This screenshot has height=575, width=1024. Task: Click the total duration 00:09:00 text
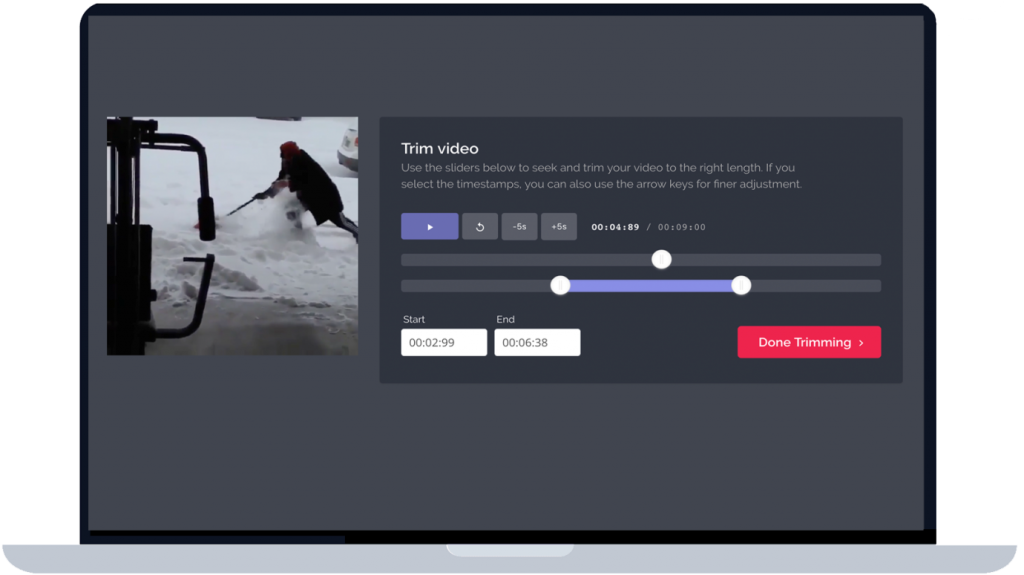682,227
